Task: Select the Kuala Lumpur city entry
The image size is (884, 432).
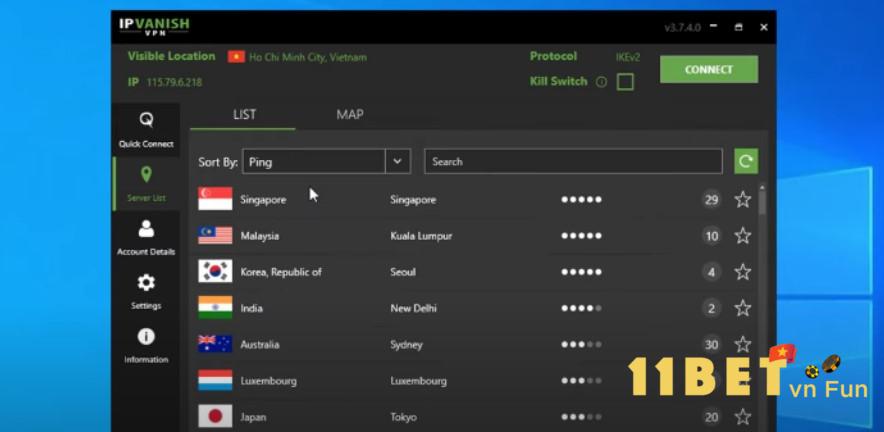Action: click(x=421, y=236)
